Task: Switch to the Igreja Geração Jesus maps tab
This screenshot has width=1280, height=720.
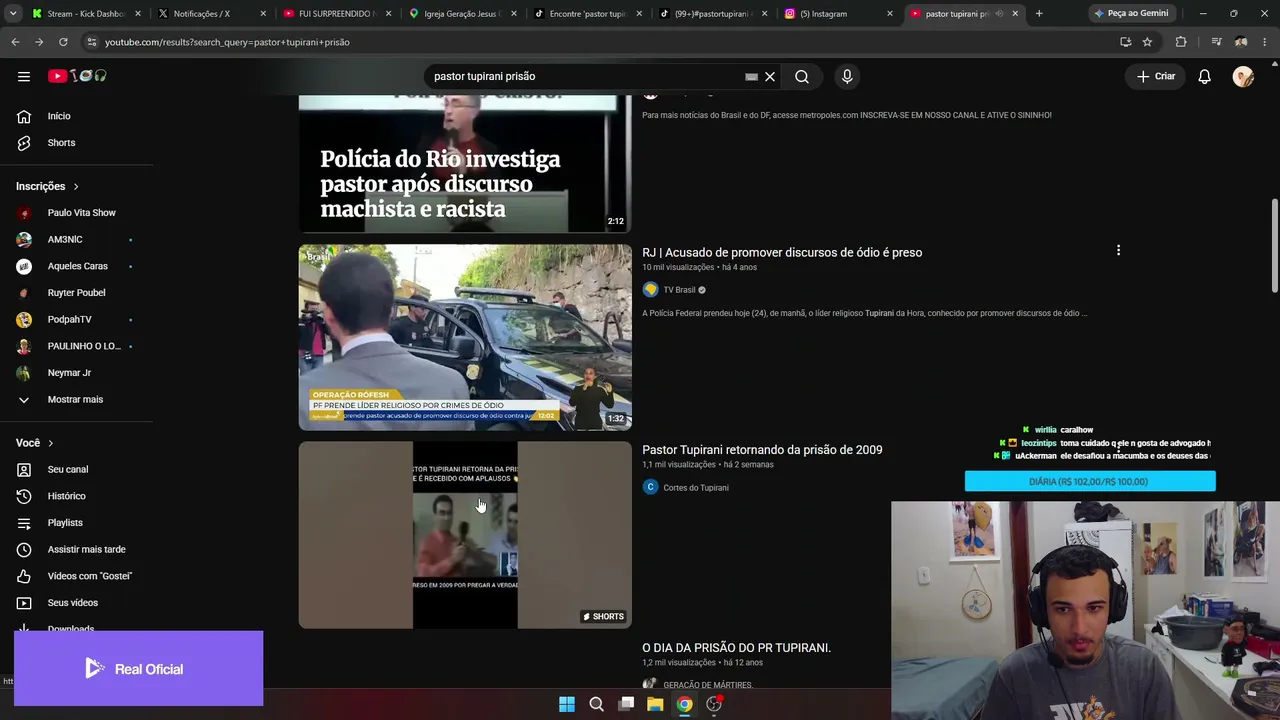Action: 461,14
